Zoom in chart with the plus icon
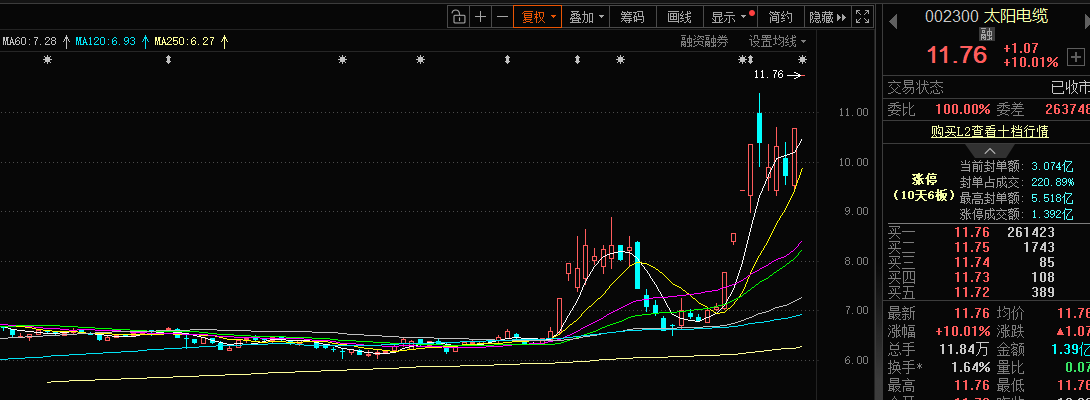The width and height of the screenshot is (1090, 400). click(x=480, y=17)
